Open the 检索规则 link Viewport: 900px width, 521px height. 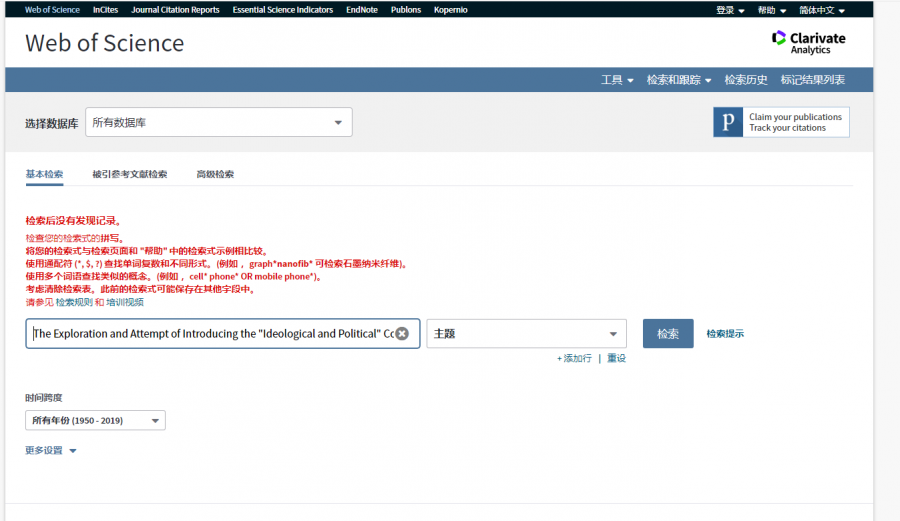pos(74,302)
